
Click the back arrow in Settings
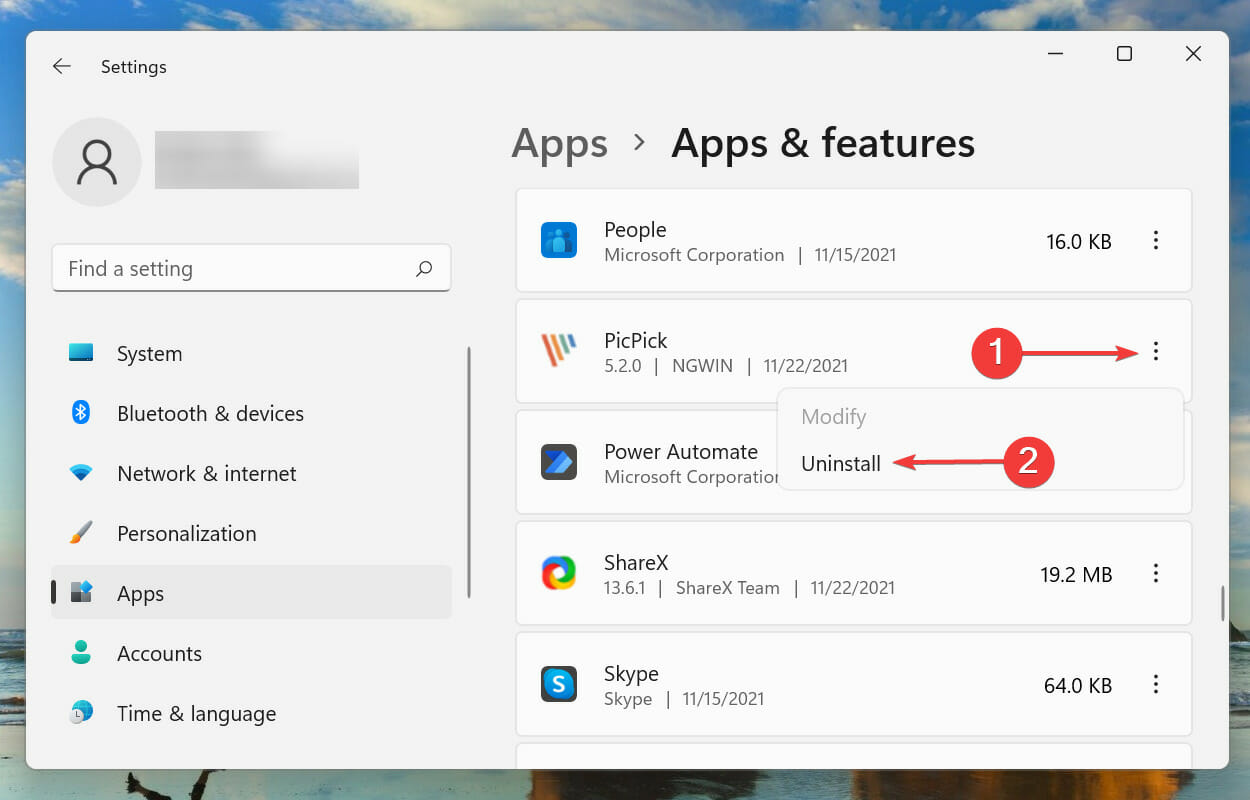click(62, 66)
